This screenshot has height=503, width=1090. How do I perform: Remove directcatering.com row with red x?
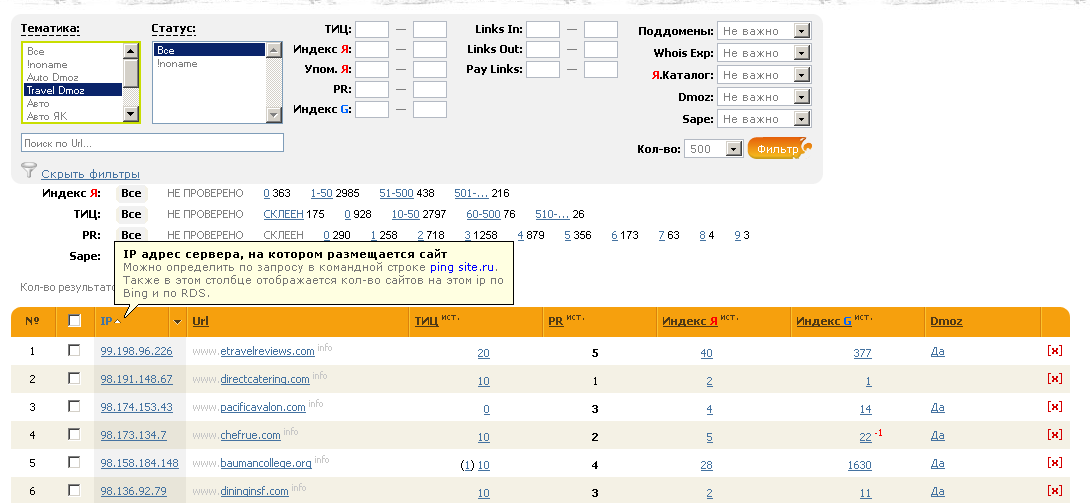(1055, 379)
